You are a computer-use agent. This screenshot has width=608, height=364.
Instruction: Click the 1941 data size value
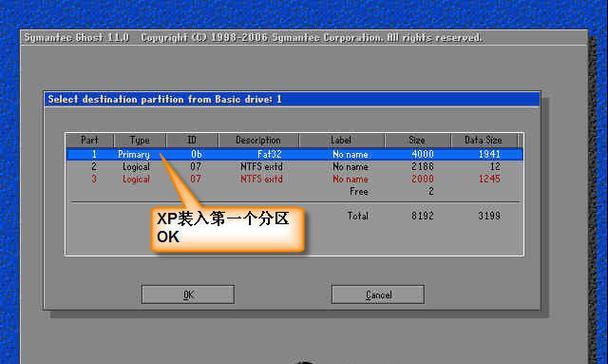[x=489, y=154]
